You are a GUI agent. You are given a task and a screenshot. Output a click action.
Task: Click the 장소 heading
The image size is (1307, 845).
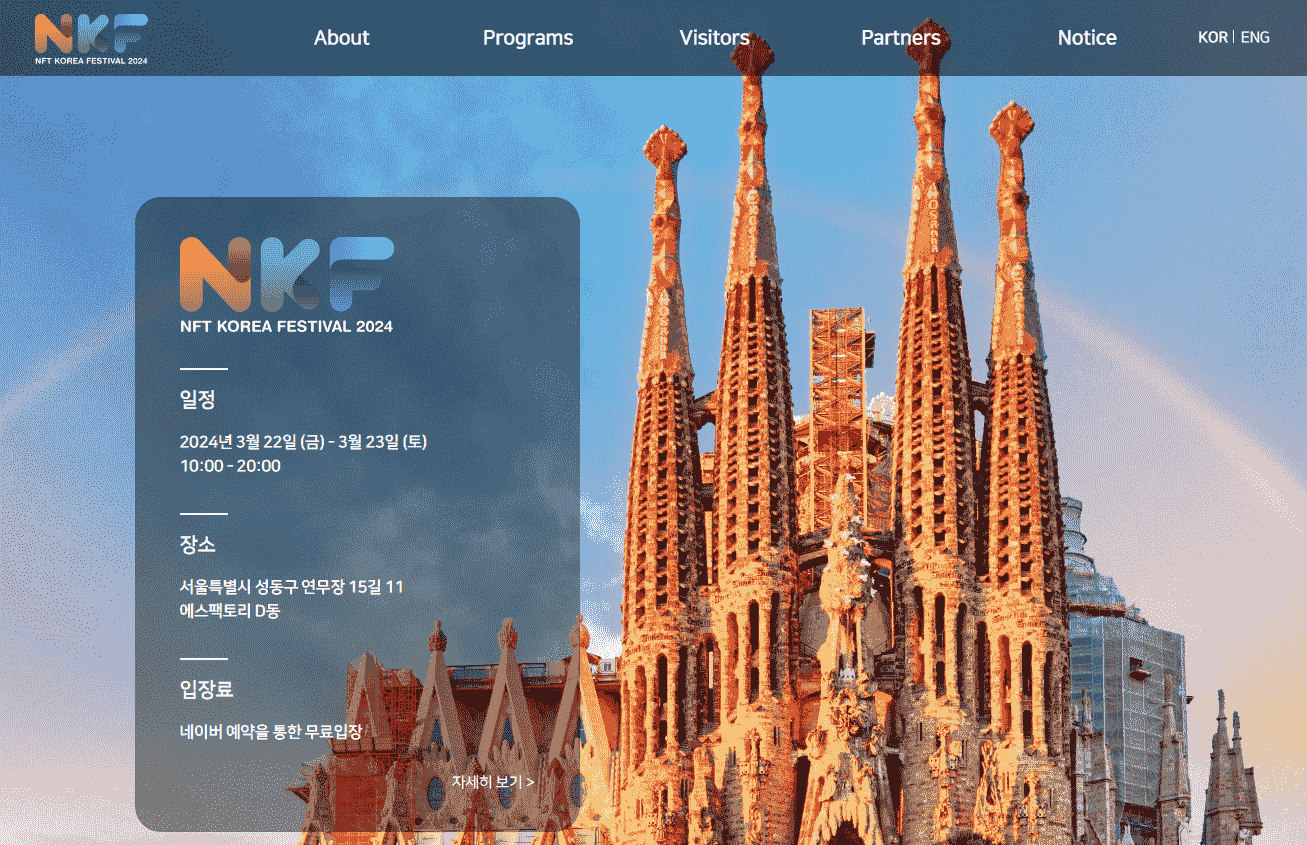point(197,544)
